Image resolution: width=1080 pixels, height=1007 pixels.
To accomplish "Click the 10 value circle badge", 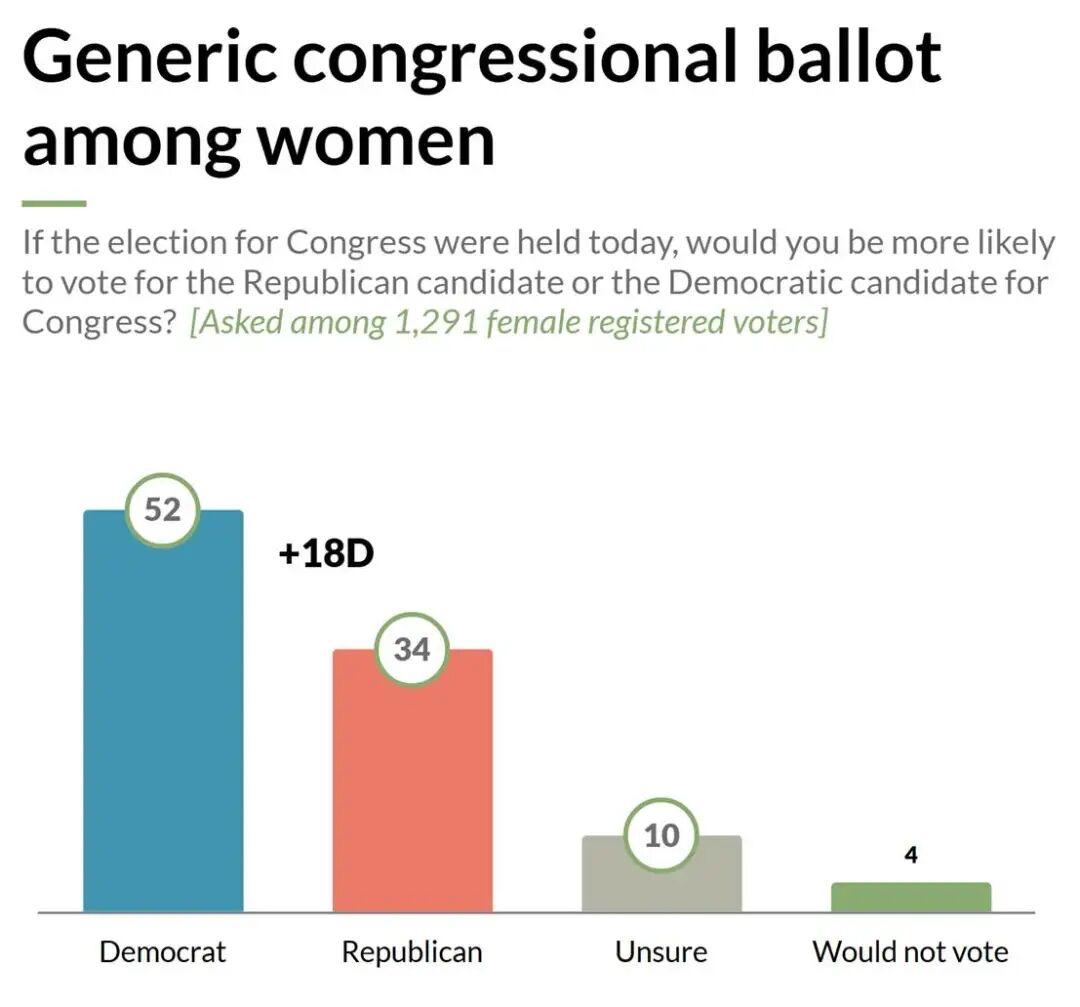I will pyautogui.click(x=661, y=835).
